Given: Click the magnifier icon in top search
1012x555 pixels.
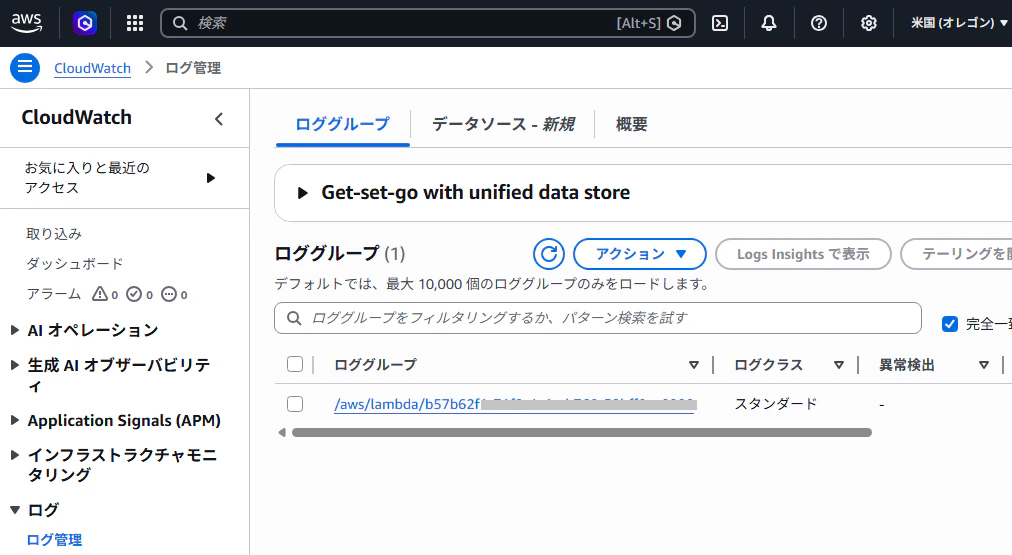Looking at the screenshot, I should pos(180,23).
